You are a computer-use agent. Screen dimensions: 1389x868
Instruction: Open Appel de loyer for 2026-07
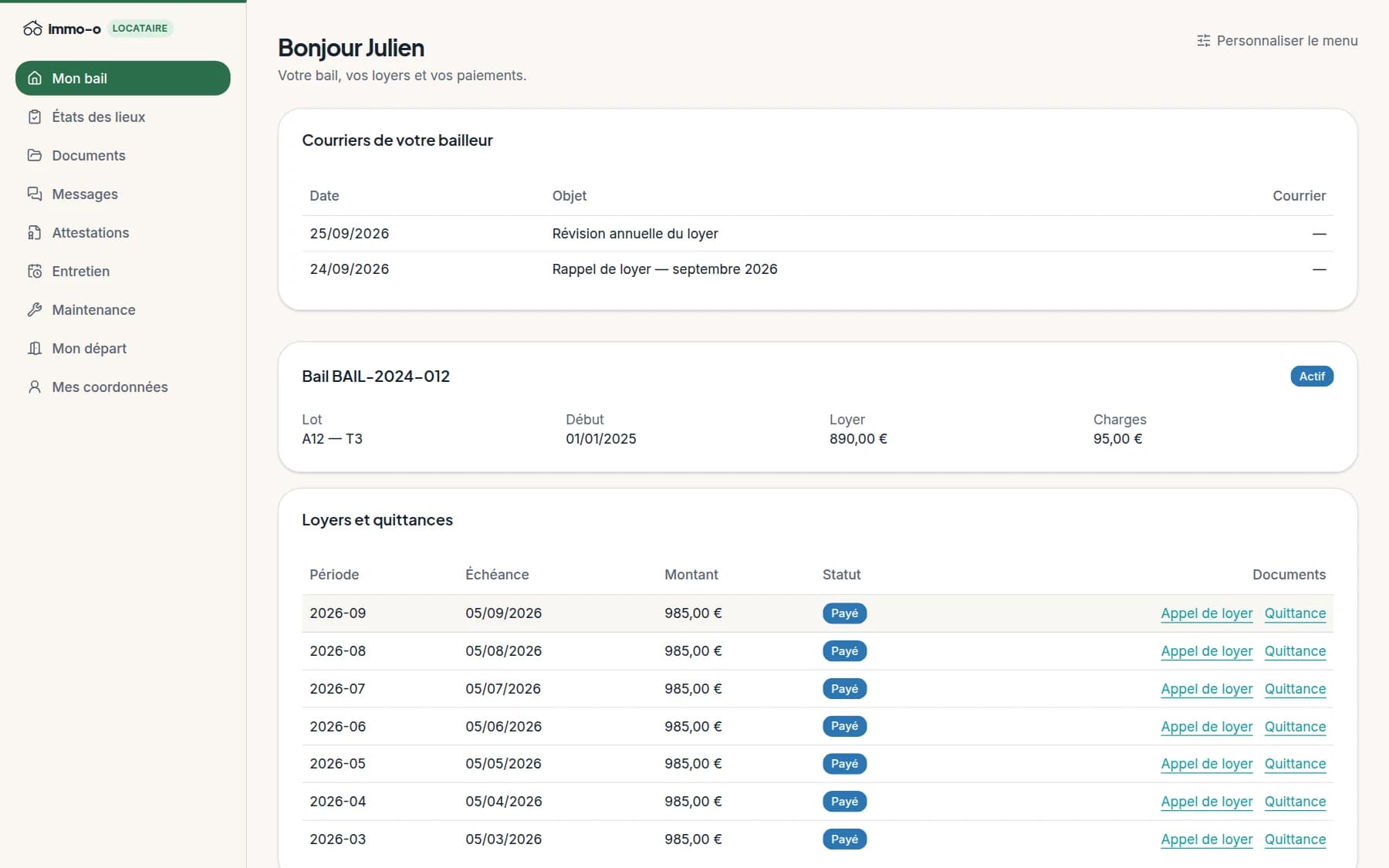click(x=1207, y=689)
